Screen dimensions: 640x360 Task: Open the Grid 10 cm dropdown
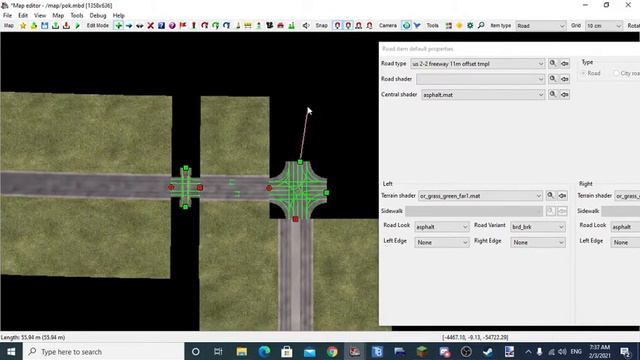[x=604, y=26]
